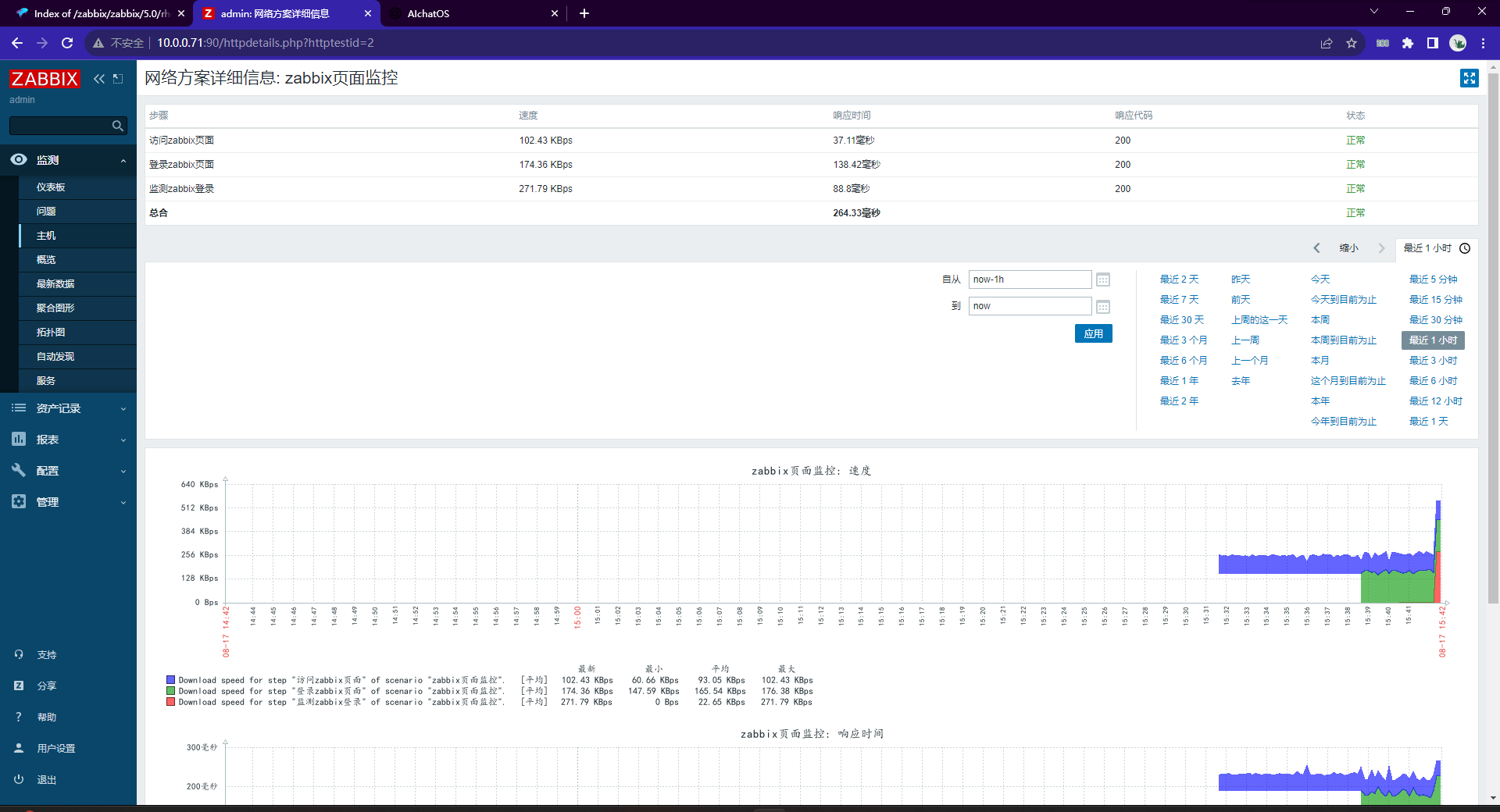Open the browser side panel icon
The height and width of the screenshot is (812, 1500).
pyautogui.click(x=1433, y=43)
